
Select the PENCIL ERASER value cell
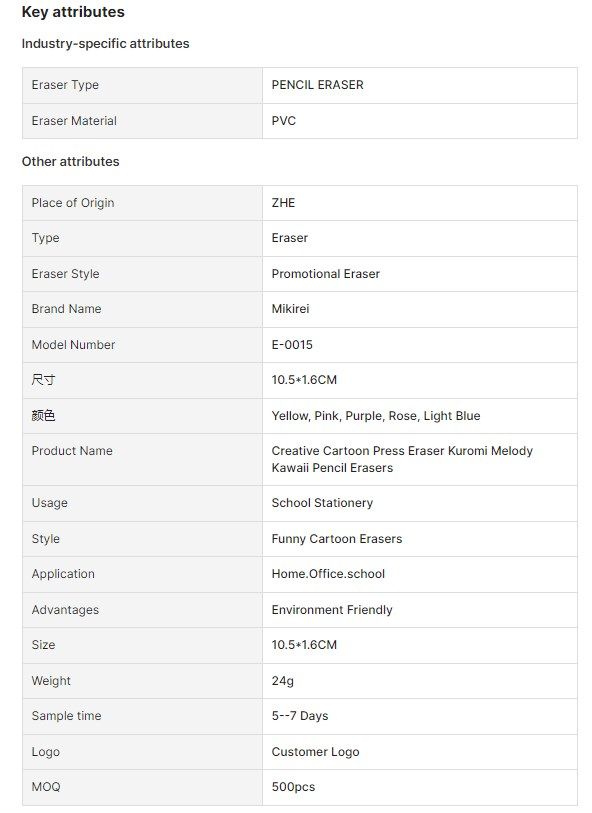click(x=419, y=85)
